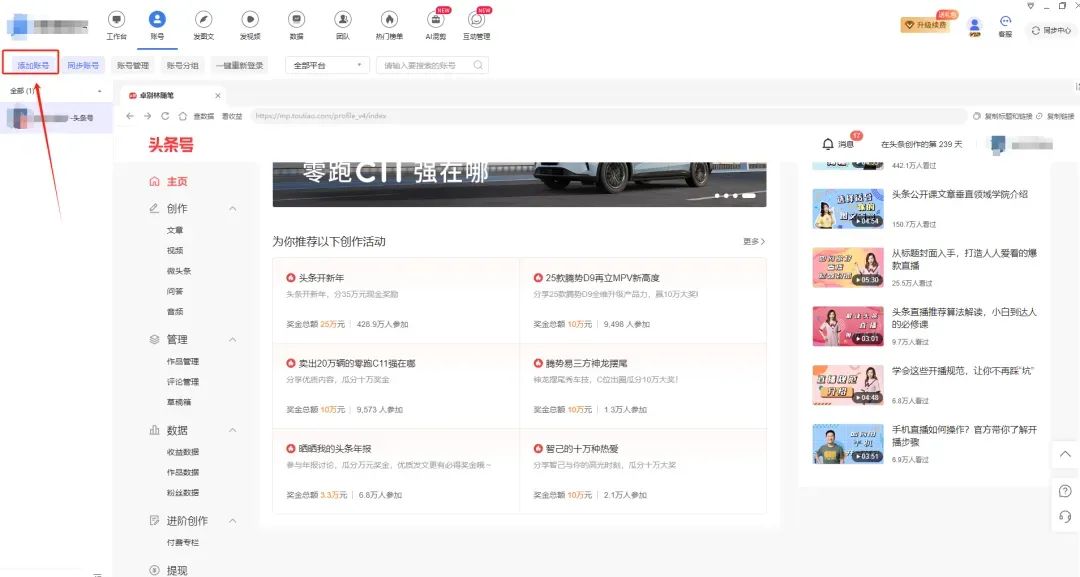
Task: Open 文章 under 创作
Action: pos(175,230)
